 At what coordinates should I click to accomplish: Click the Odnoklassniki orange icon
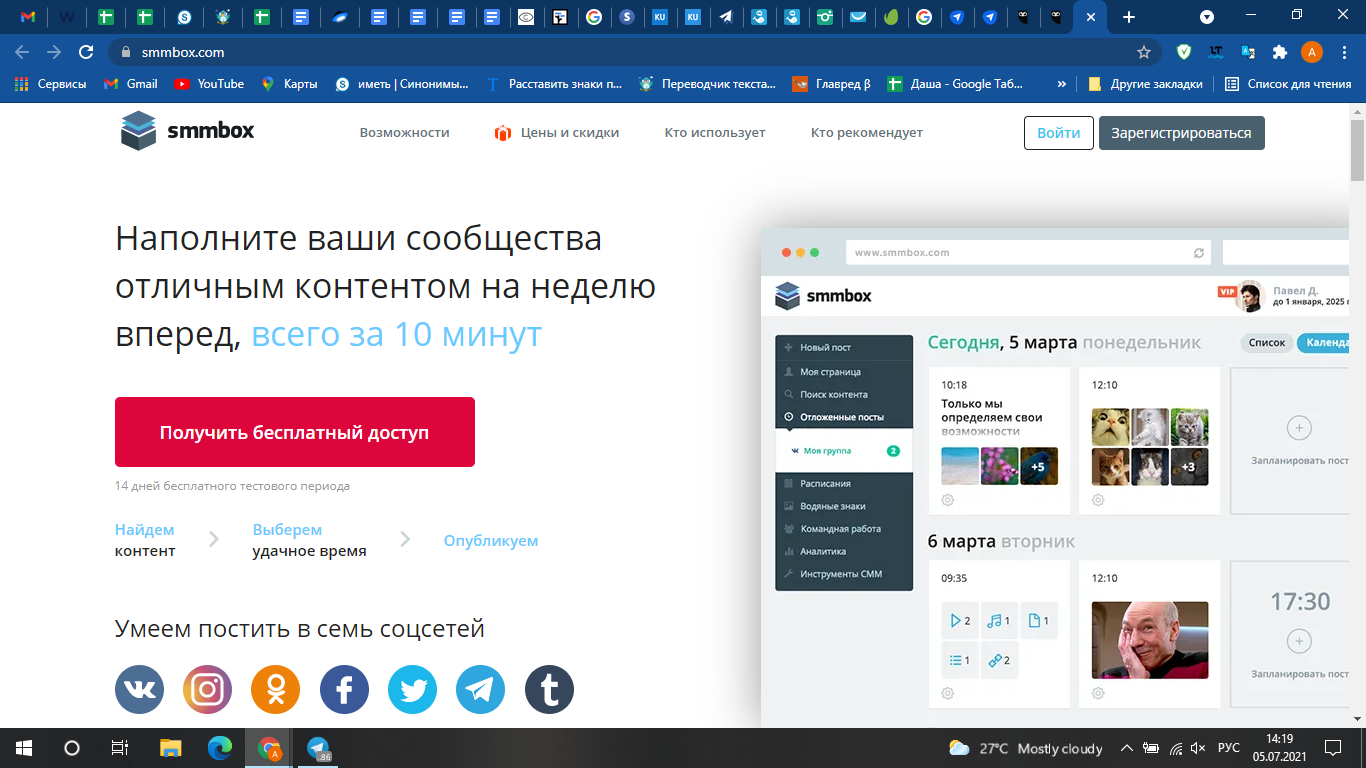[276, 690]
